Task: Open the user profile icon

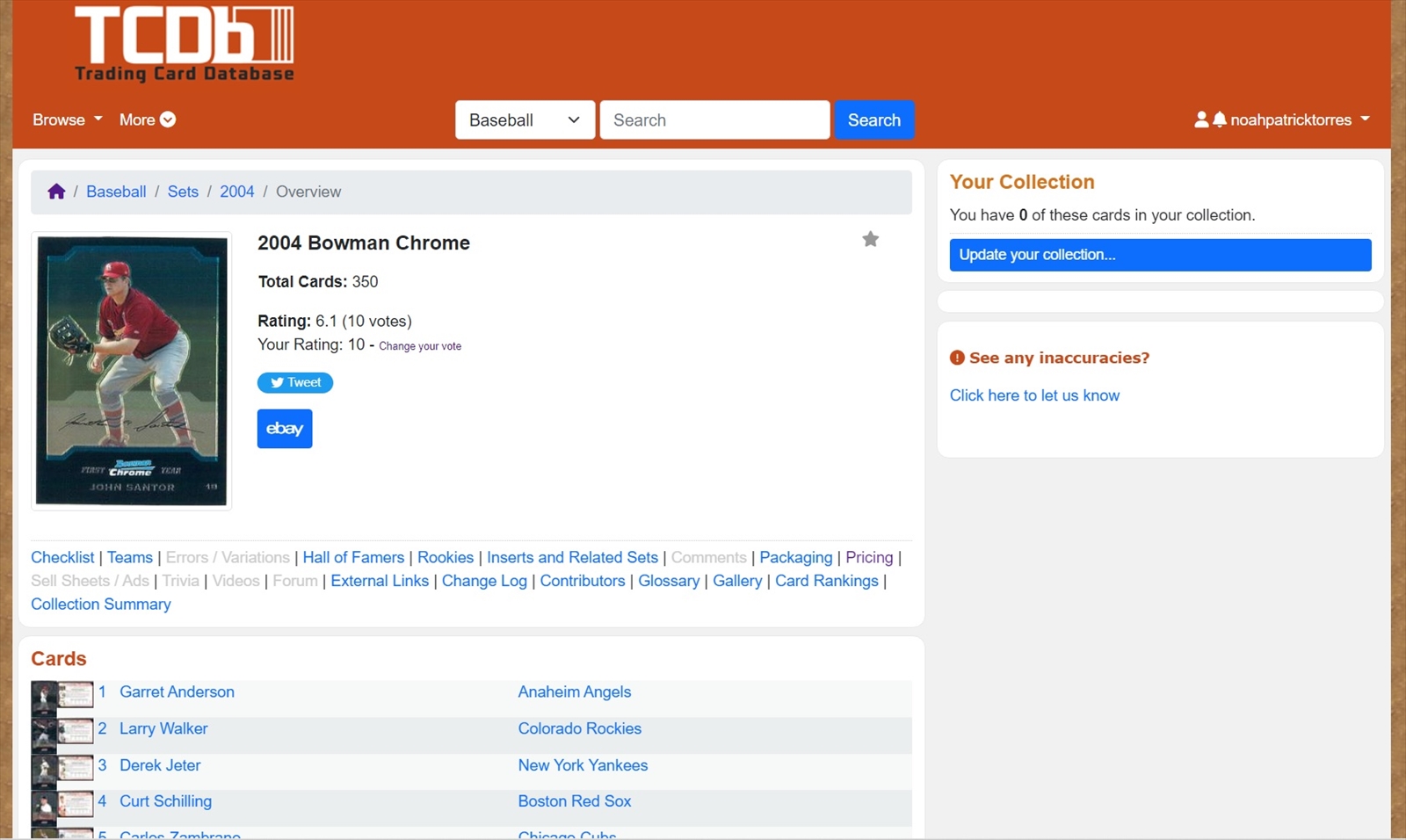Action: 1201,119
